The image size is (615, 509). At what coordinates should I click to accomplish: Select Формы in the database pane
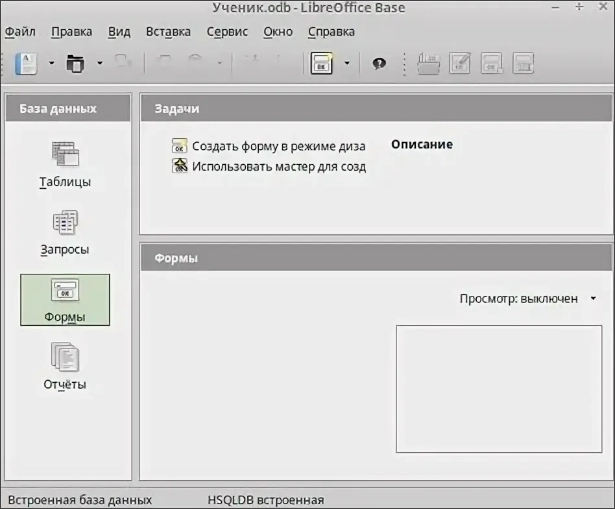[x=65, y=300]
